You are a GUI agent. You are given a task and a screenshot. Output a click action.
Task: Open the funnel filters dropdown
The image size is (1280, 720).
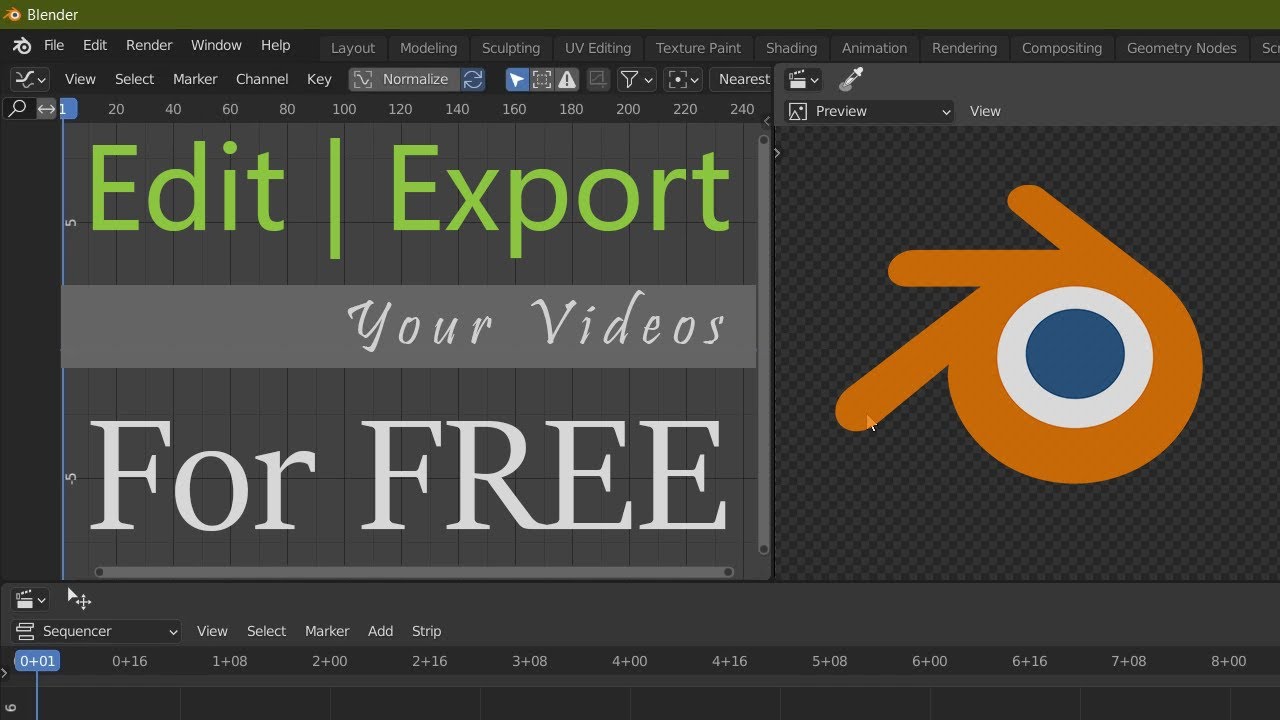(636, 79)
